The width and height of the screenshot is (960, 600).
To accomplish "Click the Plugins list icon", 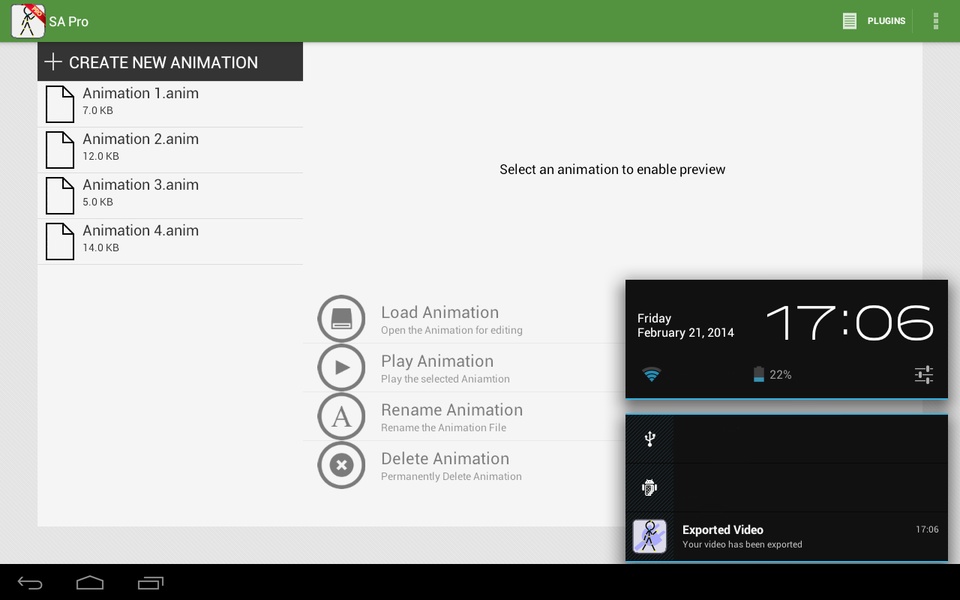I will pos(849,21).
